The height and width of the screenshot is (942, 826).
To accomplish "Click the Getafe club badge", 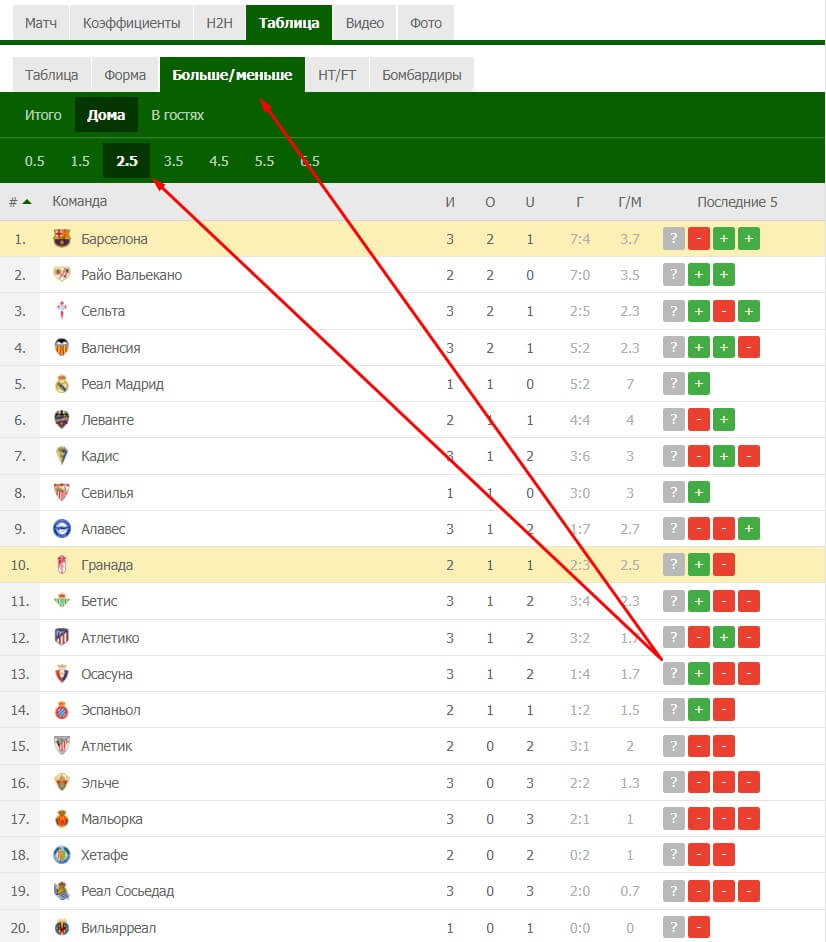I will [61, 855].
